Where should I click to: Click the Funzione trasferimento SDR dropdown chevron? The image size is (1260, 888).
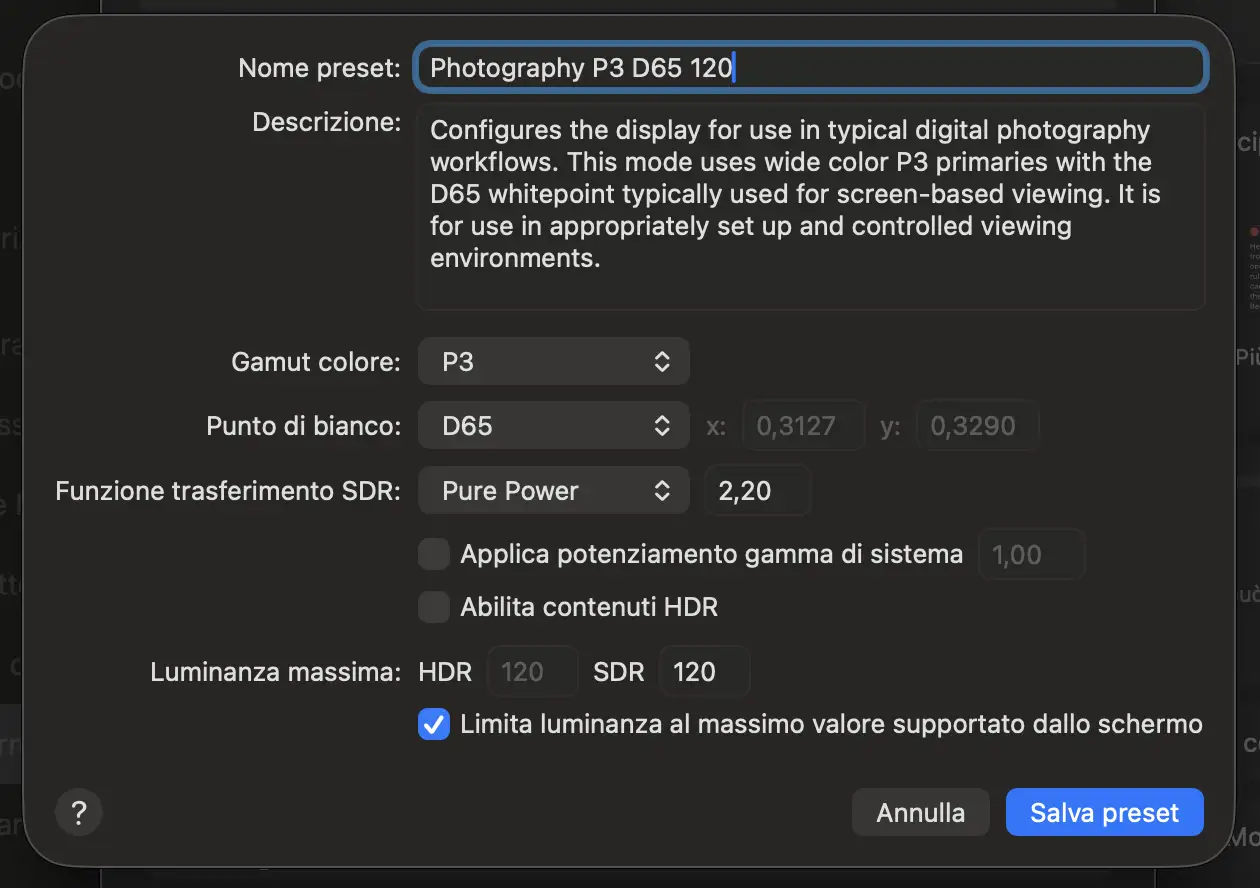point(663,490)
